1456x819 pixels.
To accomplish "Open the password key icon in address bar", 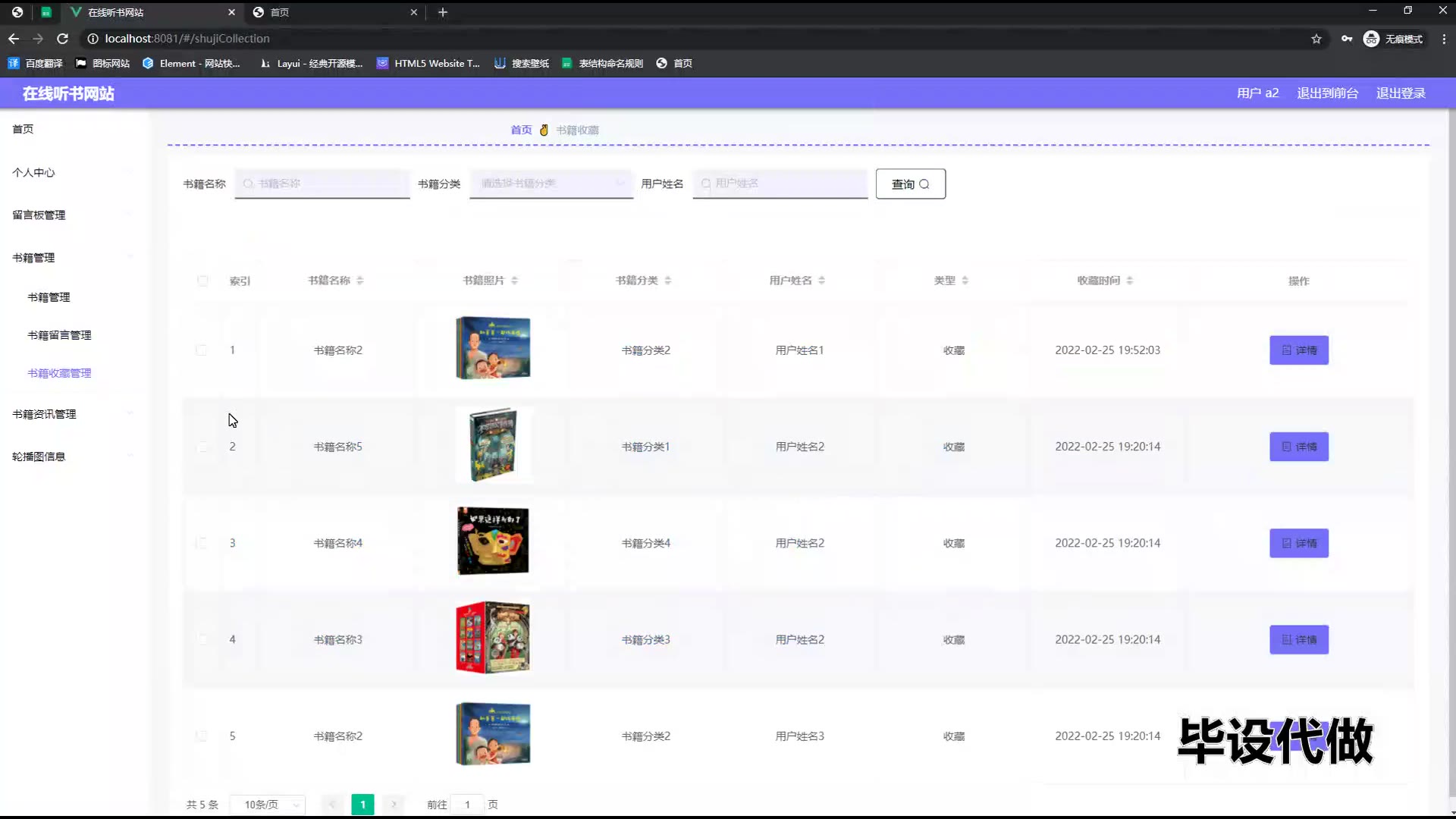I will (x=1347, y=39).
